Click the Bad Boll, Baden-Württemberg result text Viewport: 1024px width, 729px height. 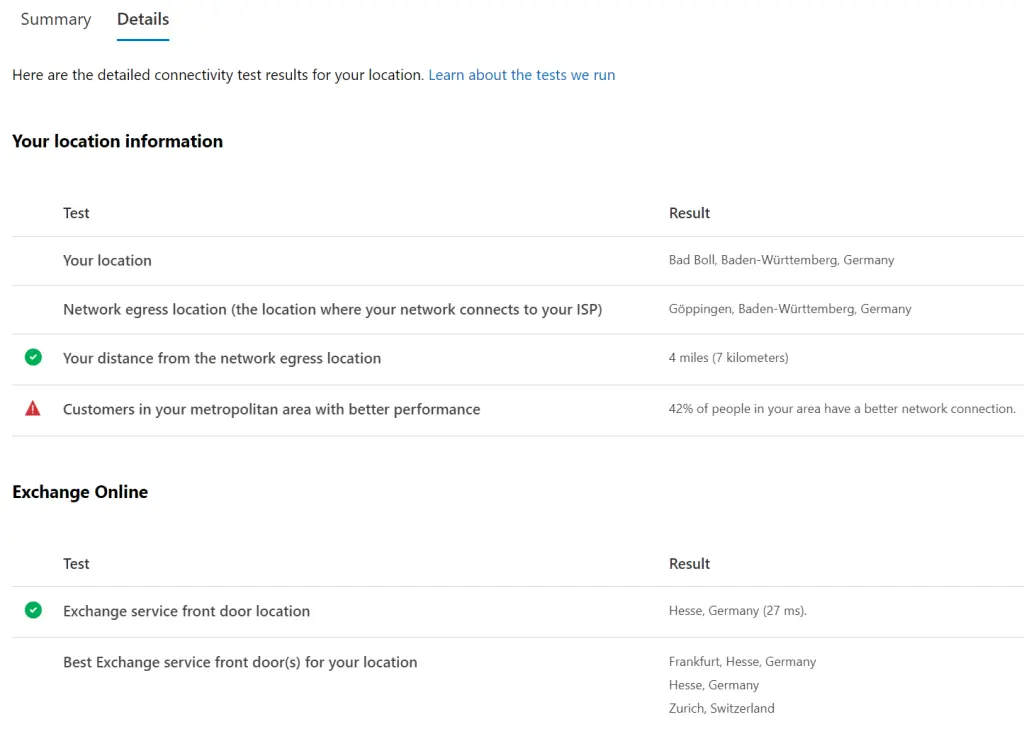[x=781, y=260]
